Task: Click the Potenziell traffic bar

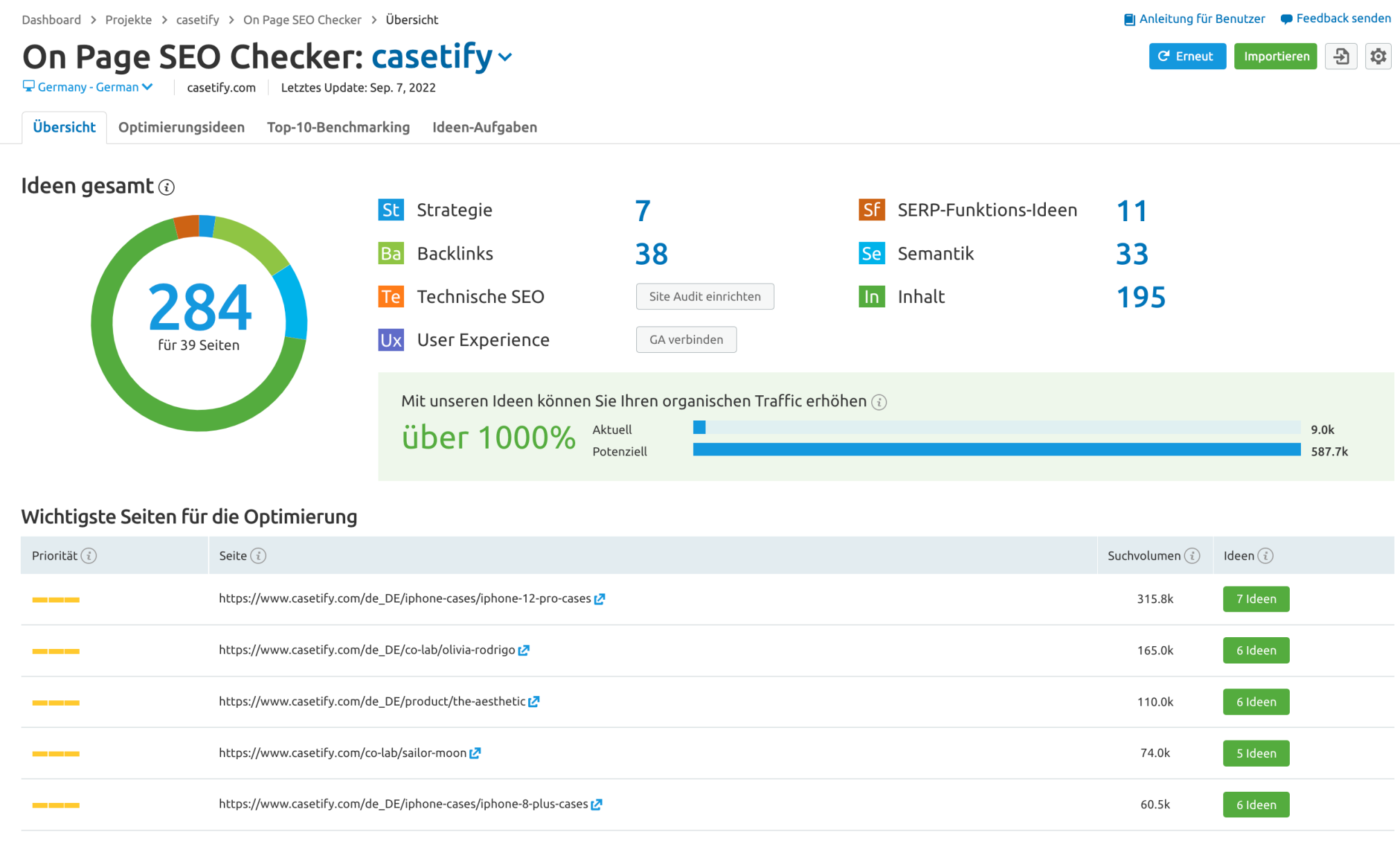Action: [997, 450]
